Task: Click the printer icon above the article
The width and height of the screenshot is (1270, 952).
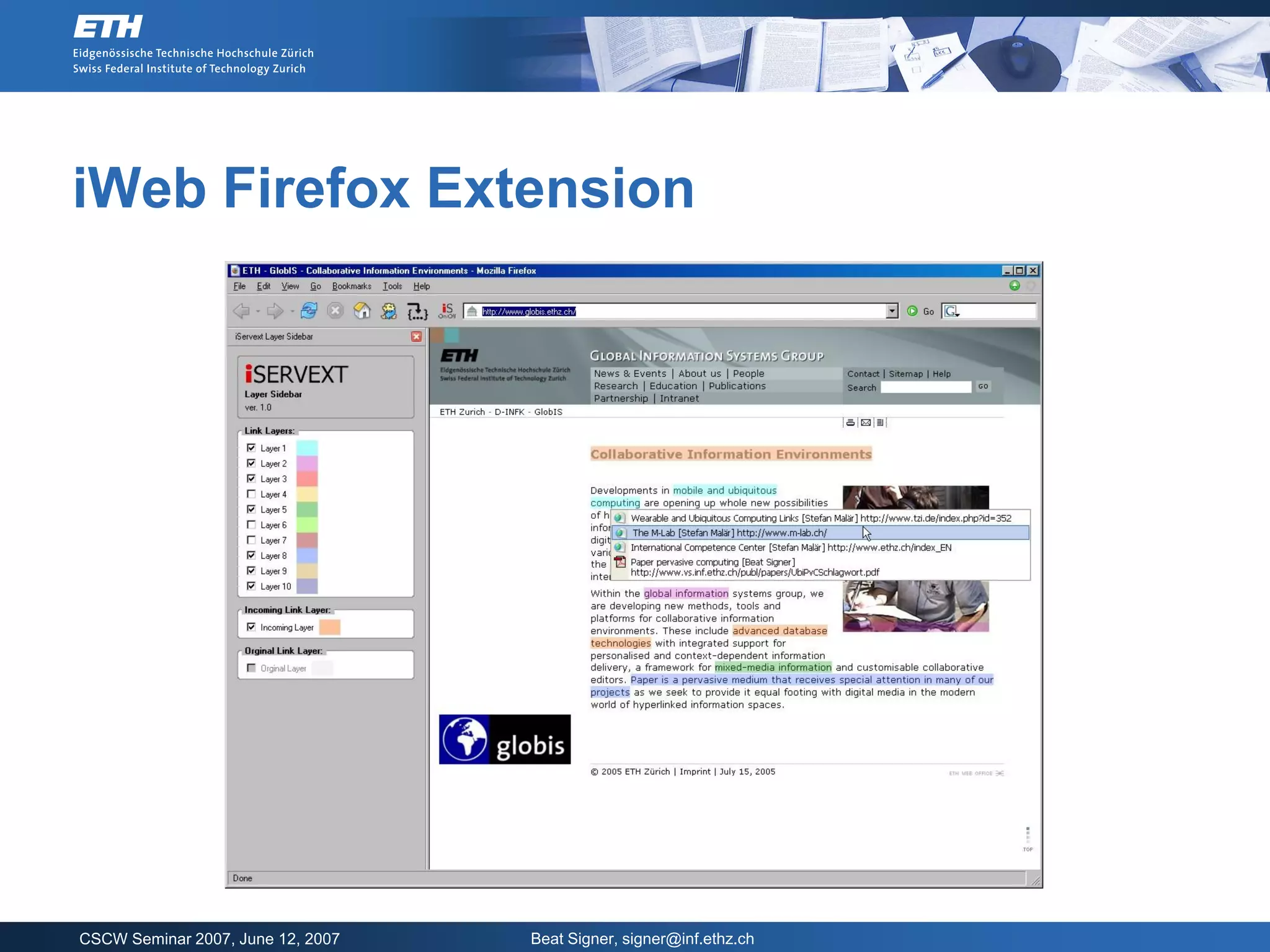Action: click(850, 423)
